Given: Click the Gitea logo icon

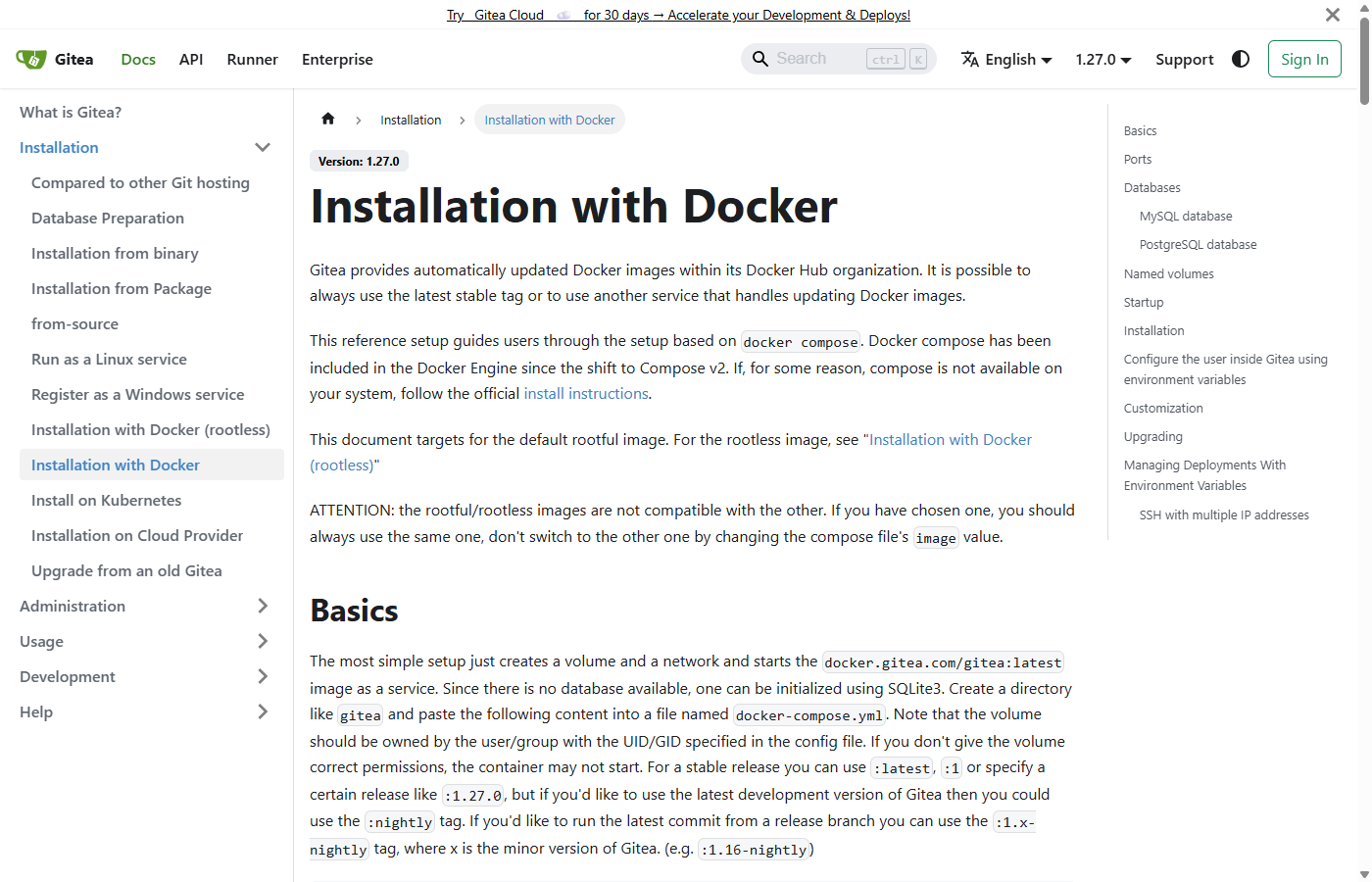Looking at the screenshot, I should point(31,59).
